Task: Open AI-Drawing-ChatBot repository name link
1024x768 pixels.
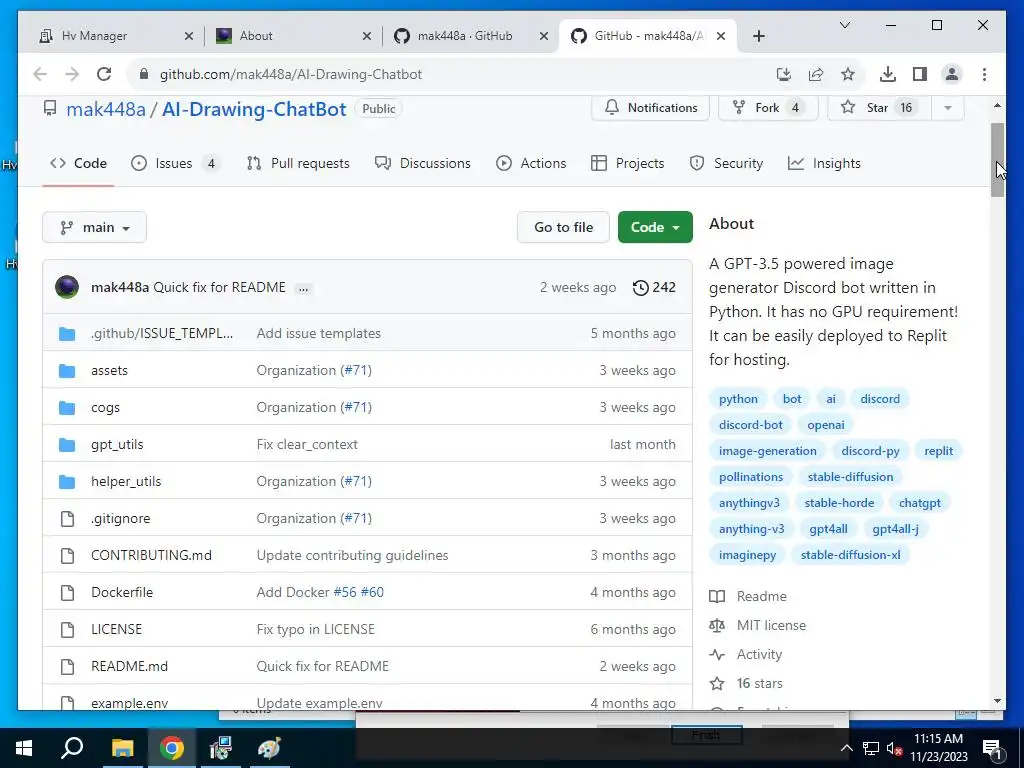Action: 254,109
